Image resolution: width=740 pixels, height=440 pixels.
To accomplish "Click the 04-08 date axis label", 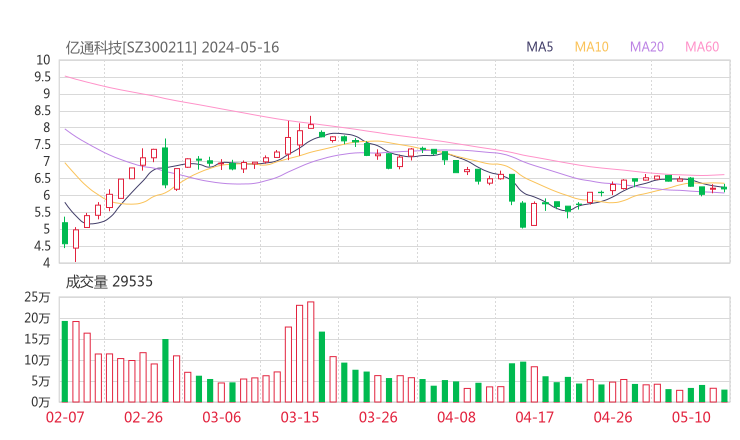I will click(x=456, y=417).
